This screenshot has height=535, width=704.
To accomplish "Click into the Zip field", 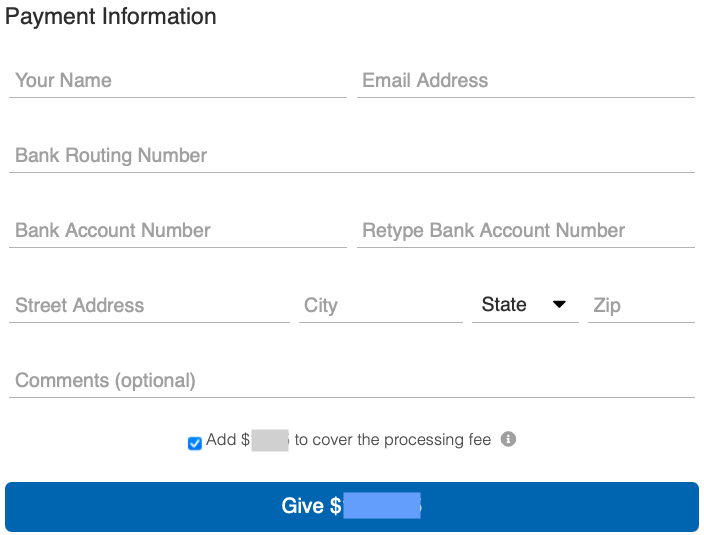I will (640, 306).
